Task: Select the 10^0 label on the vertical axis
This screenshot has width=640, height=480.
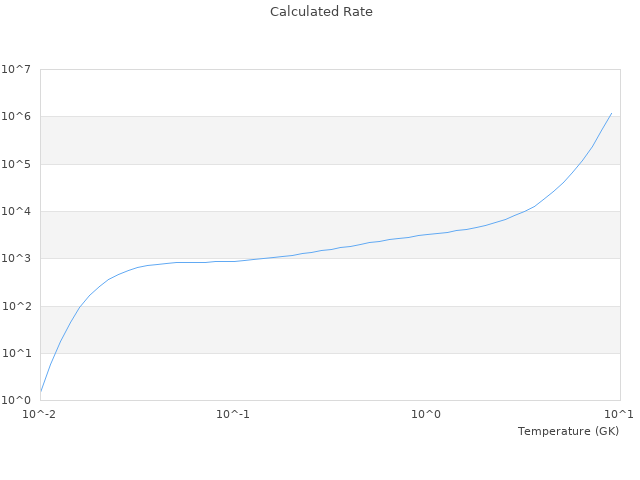Action: [16, 401]
